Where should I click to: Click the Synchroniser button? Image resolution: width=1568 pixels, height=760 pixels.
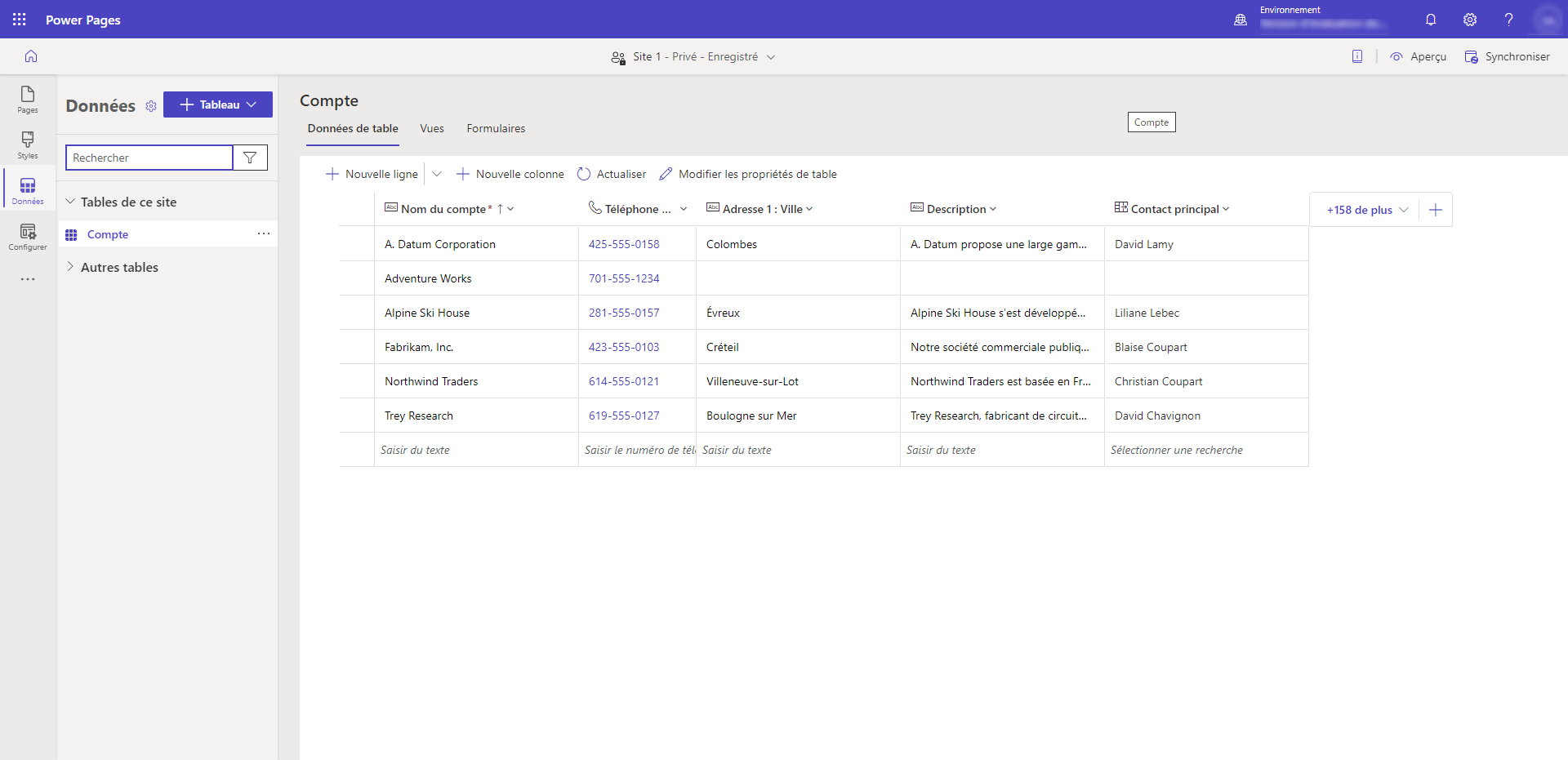coord(1508,56)
